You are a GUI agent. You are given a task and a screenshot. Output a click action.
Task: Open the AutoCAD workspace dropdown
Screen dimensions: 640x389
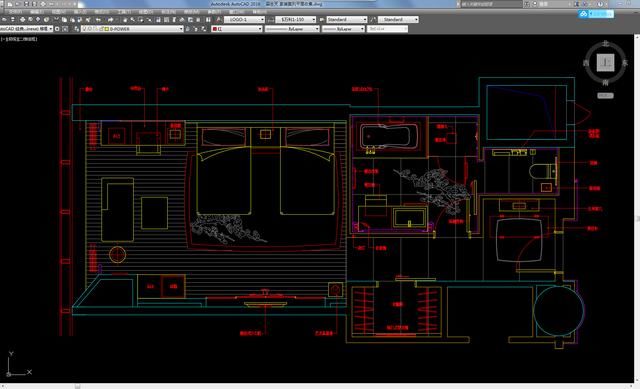tap(51, 29)
